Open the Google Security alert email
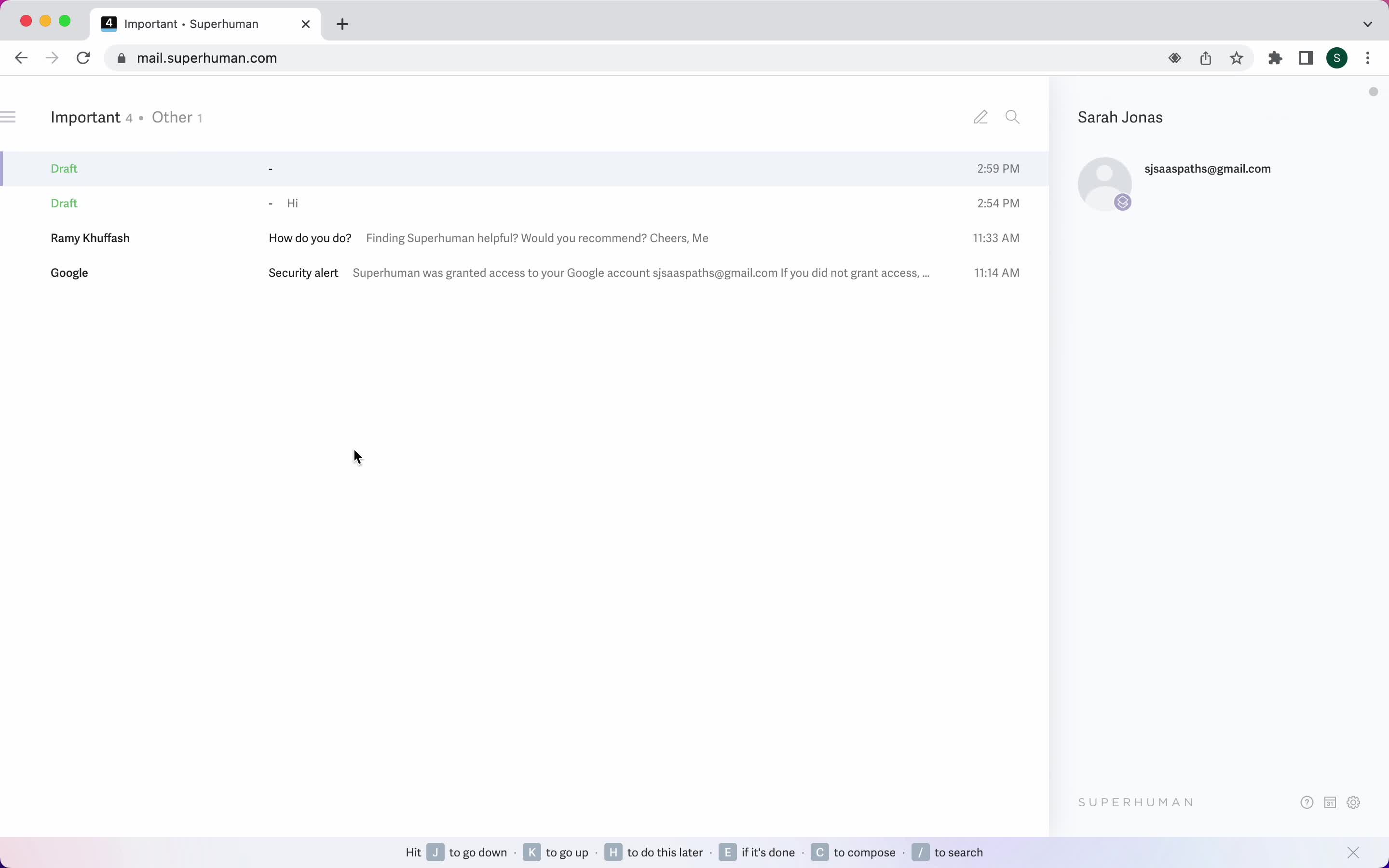 point(525,272)
